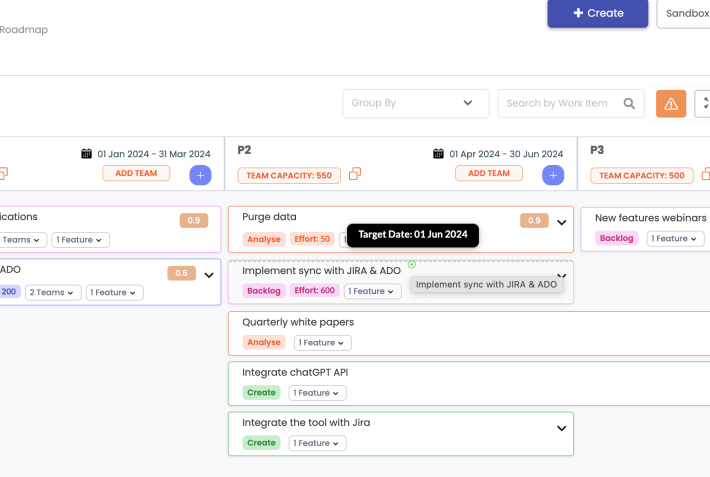Click the search magnifier icon

629,104
